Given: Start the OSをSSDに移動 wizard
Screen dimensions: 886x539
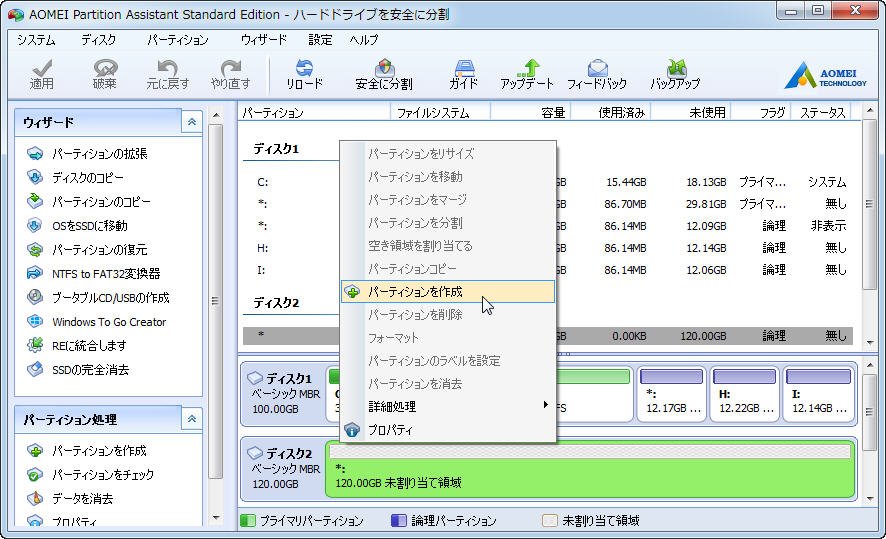Looking at the screenshot, I should pos(77,225).
